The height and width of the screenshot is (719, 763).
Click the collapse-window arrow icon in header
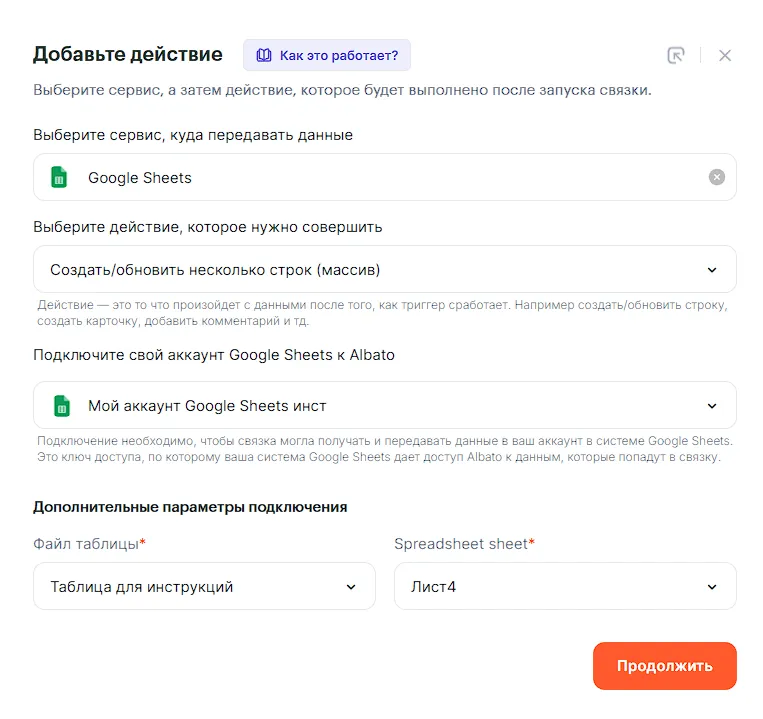677,56
